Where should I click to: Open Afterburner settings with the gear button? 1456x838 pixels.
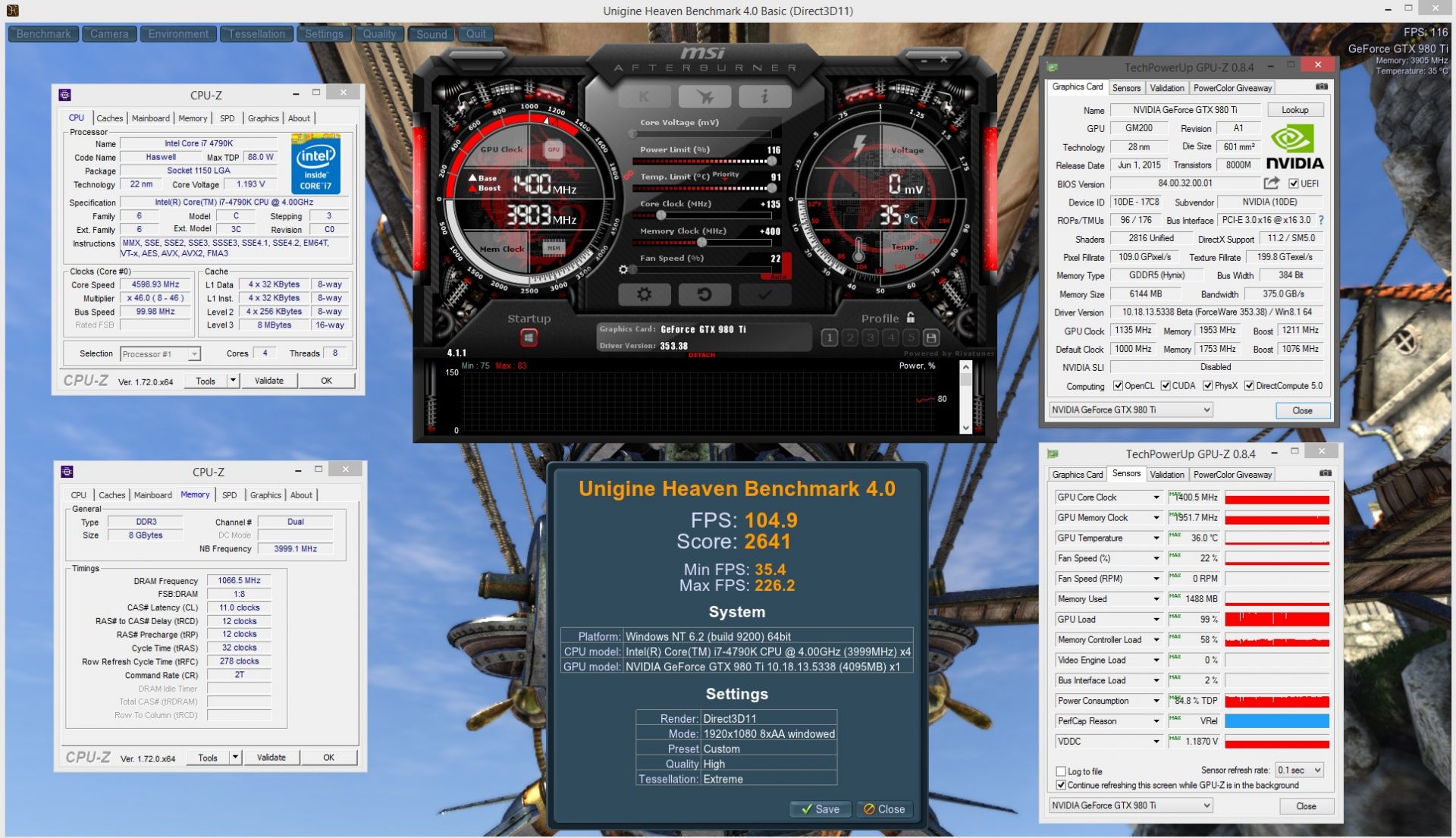tap(645, 294)
